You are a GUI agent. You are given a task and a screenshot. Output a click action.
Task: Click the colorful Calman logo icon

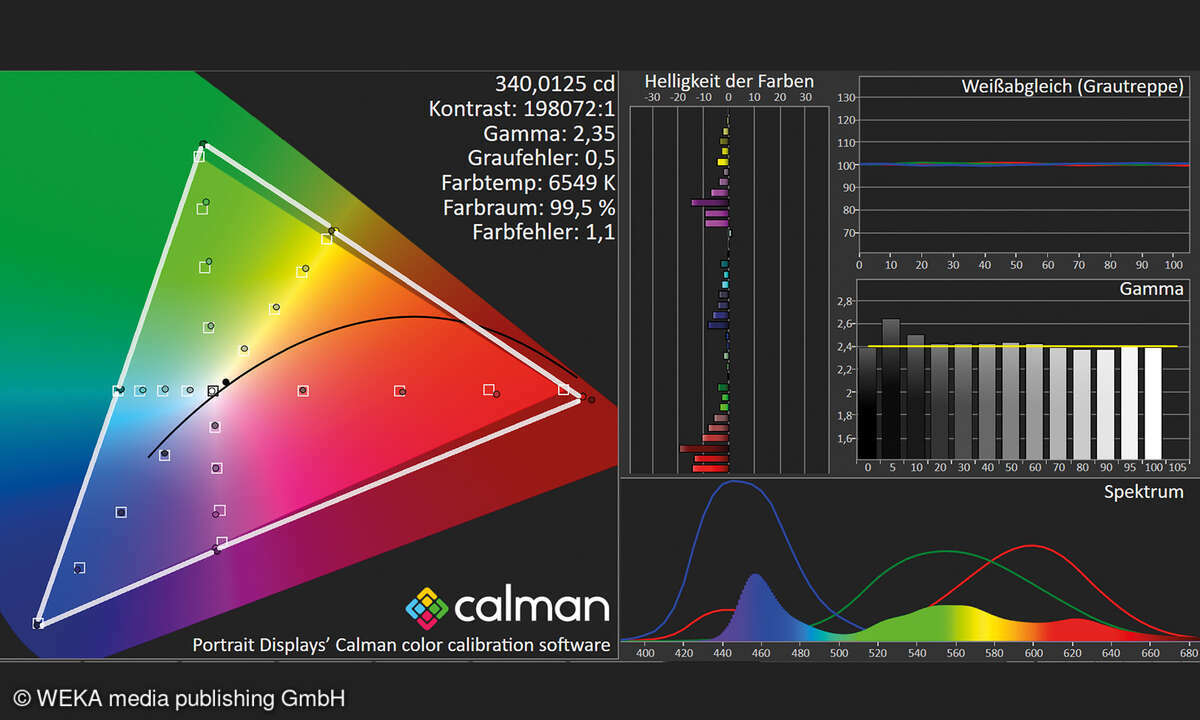click(425, 606)
